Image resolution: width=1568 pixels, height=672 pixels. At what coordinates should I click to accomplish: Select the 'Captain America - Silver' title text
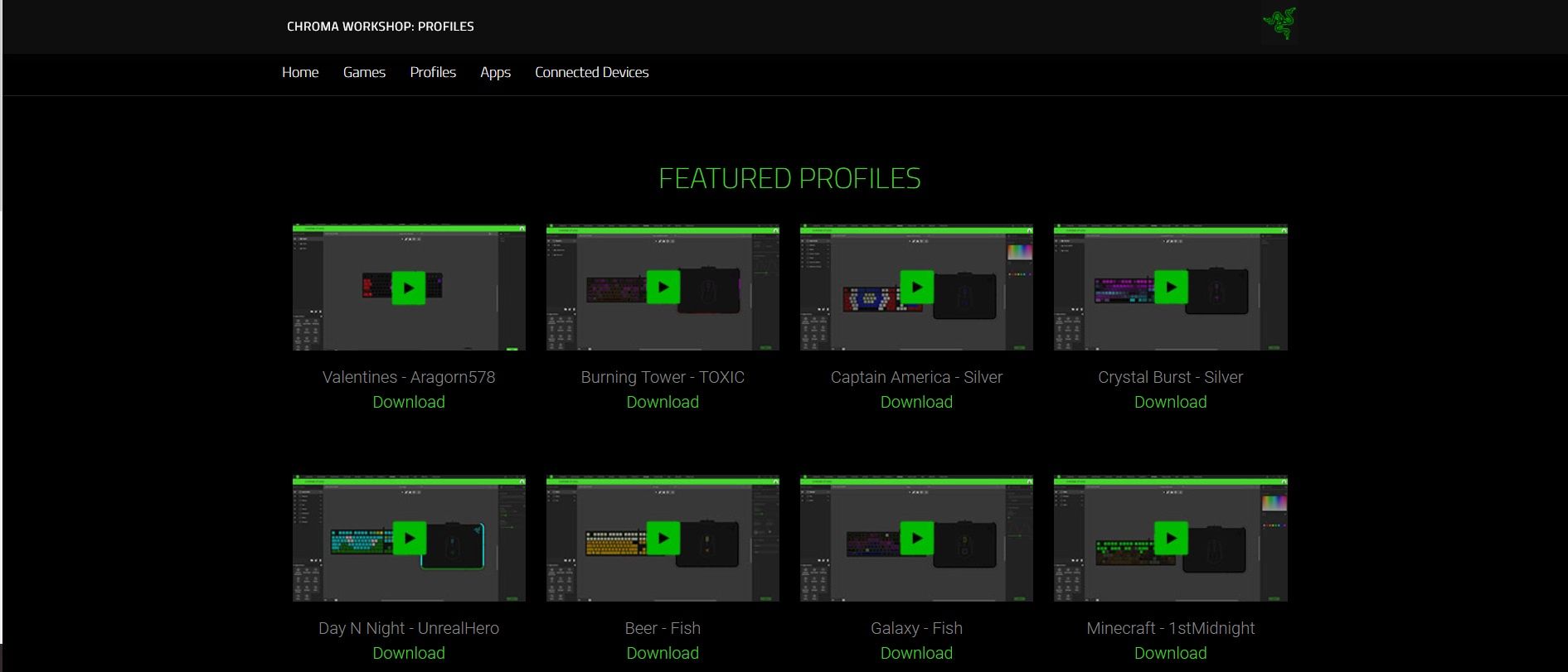916,377
